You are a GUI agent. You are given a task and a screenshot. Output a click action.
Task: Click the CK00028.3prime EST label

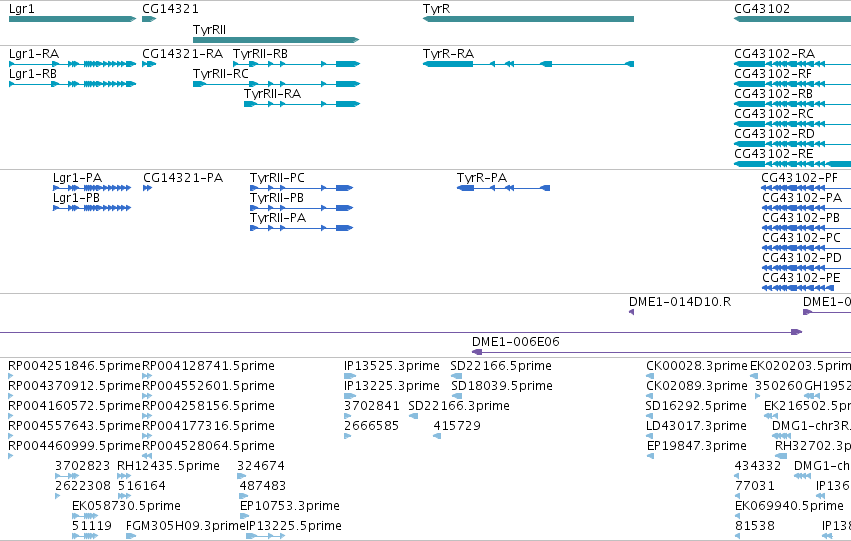(697, 366)
